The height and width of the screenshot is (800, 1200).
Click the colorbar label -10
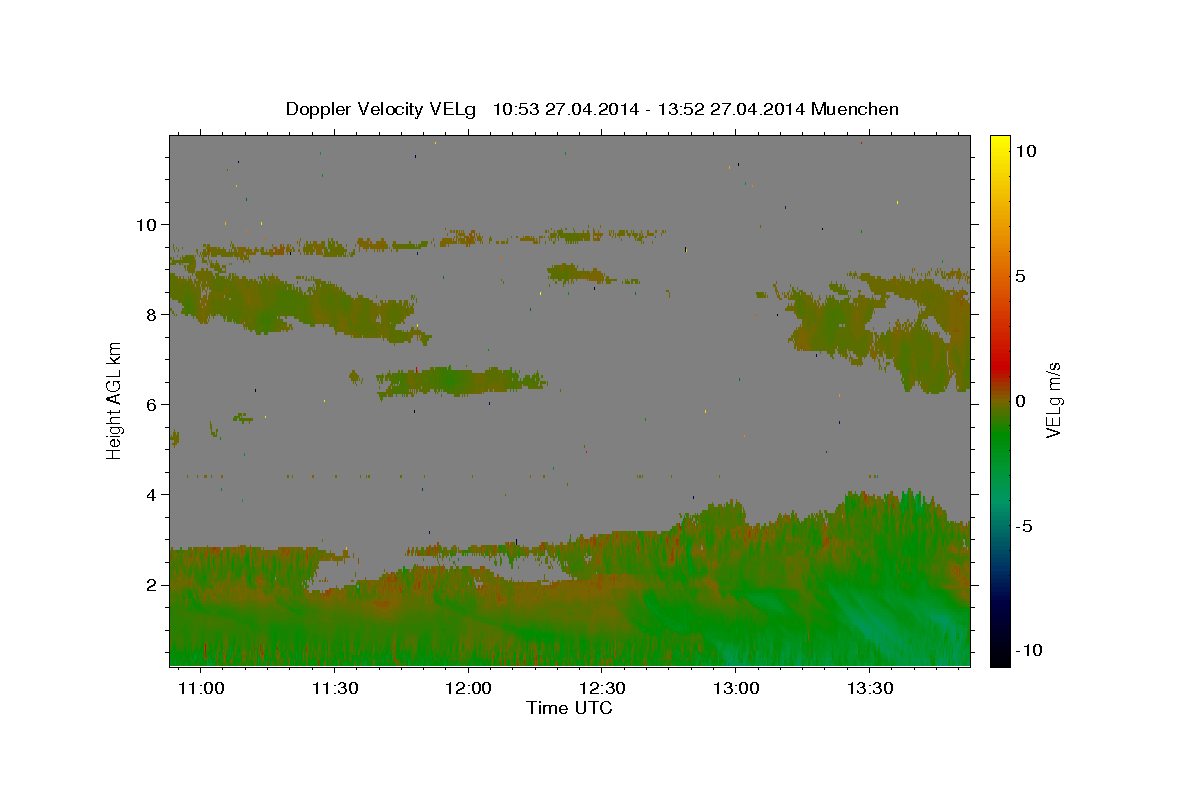point(1029,650)
